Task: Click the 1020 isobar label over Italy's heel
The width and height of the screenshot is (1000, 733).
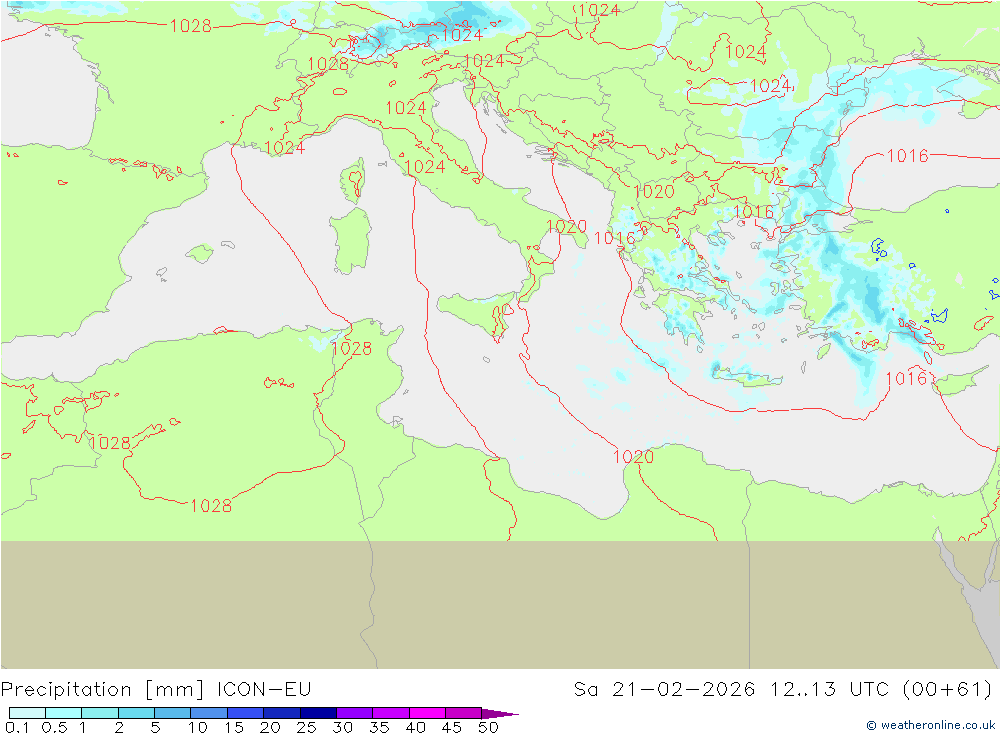Action: [566, 226]
